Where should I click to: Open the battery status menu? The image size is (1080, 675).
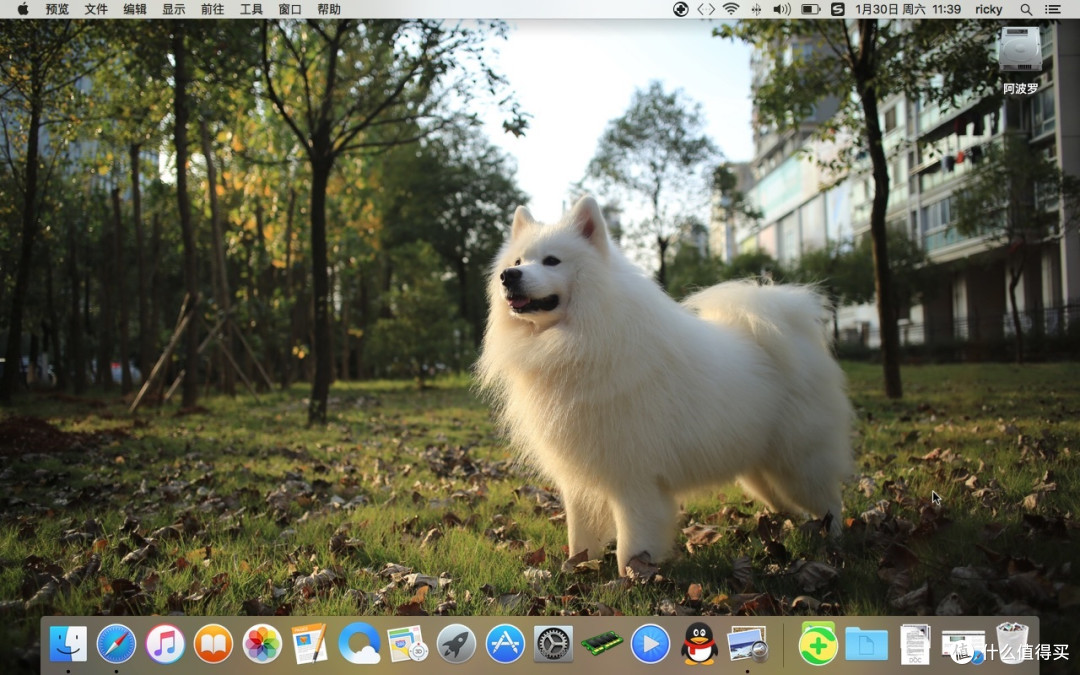pyautogui.click(x=811, y=9)
